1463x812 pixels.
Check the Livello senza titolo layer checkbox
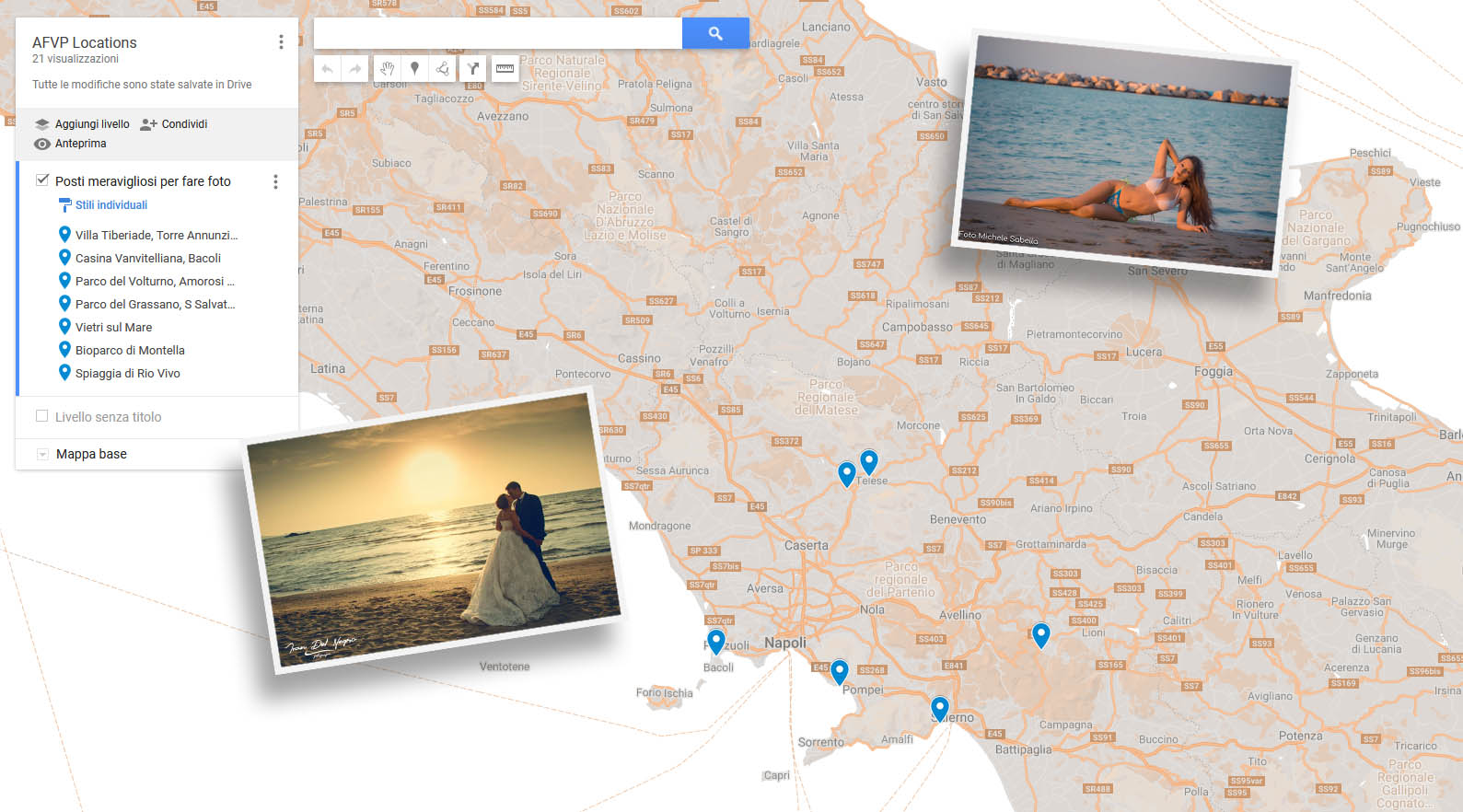point(41,416)
